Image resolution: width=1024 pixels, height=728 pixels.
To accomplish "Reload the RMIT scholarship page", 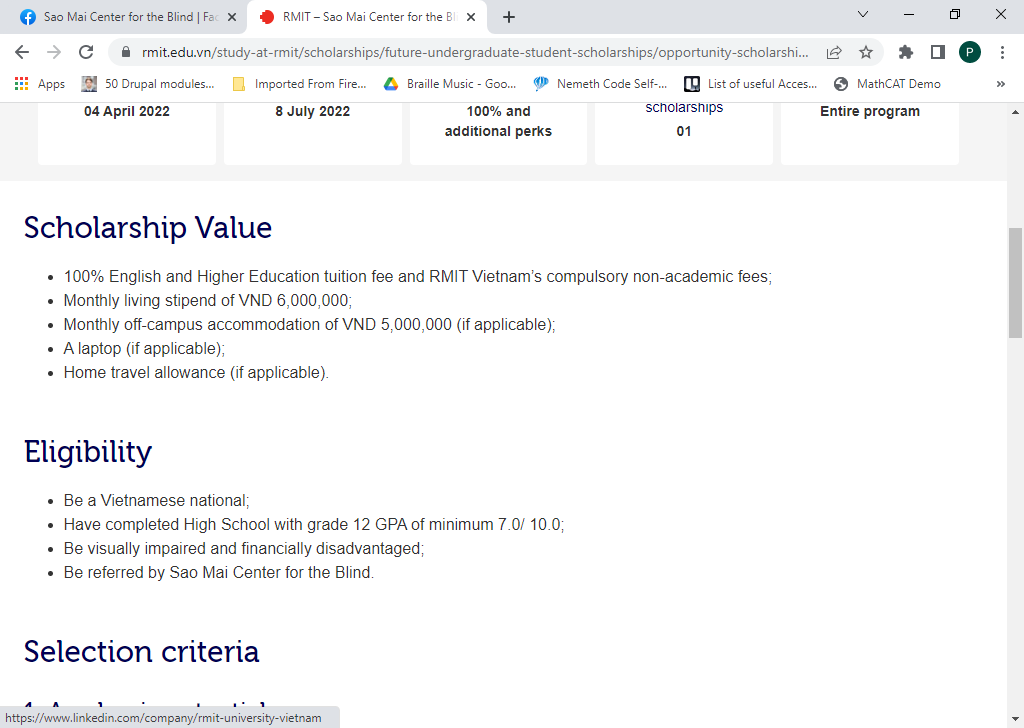I will 86,52.
